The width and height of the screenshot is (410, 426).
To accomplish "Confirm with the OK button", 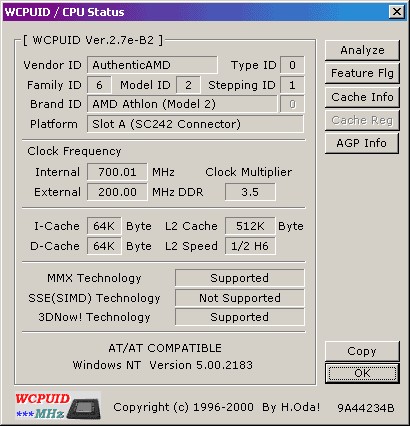I will tap(362, 373).
